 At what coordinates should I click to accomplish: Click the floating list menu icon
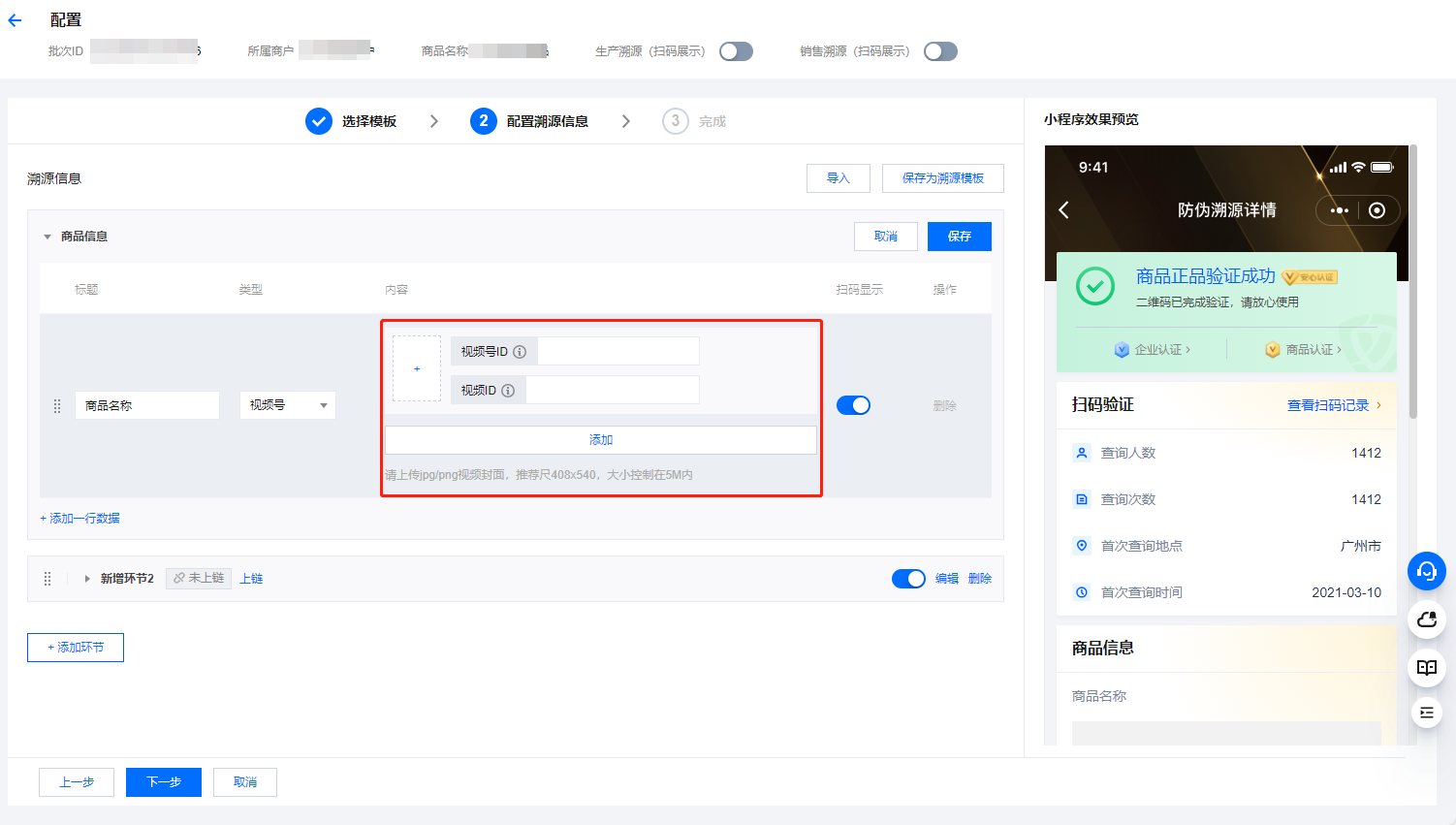point(1427,713)
